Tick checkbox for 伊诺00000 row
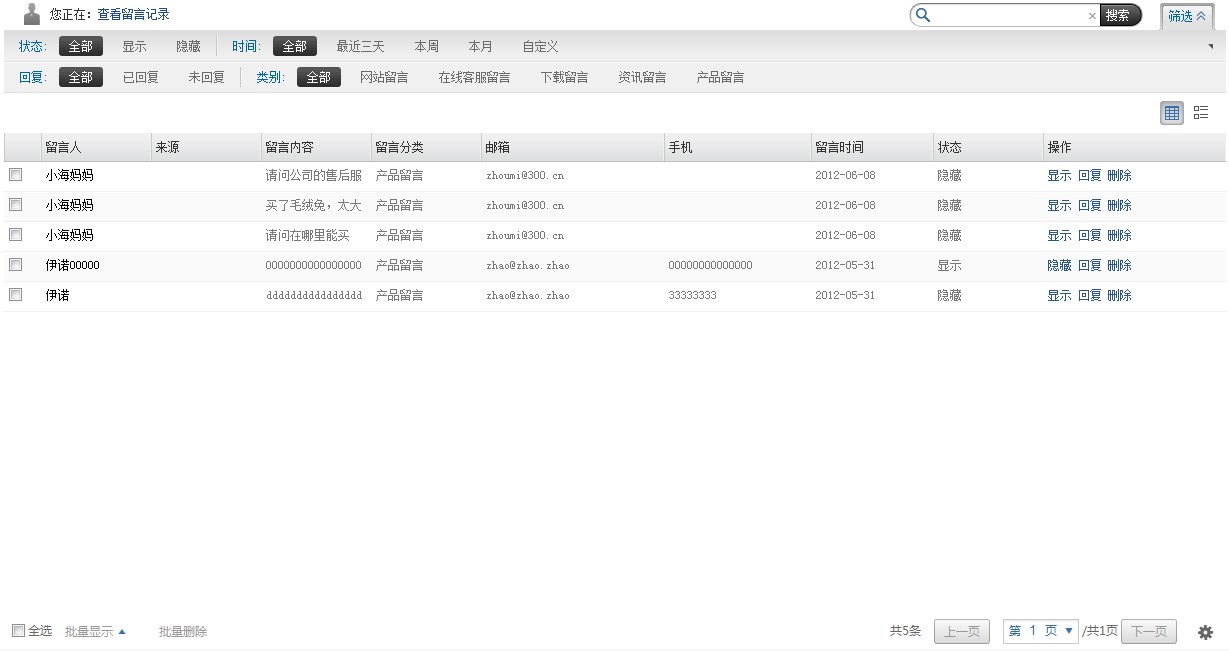Screen dimensions: 1229x651 (x=16, y=265)
